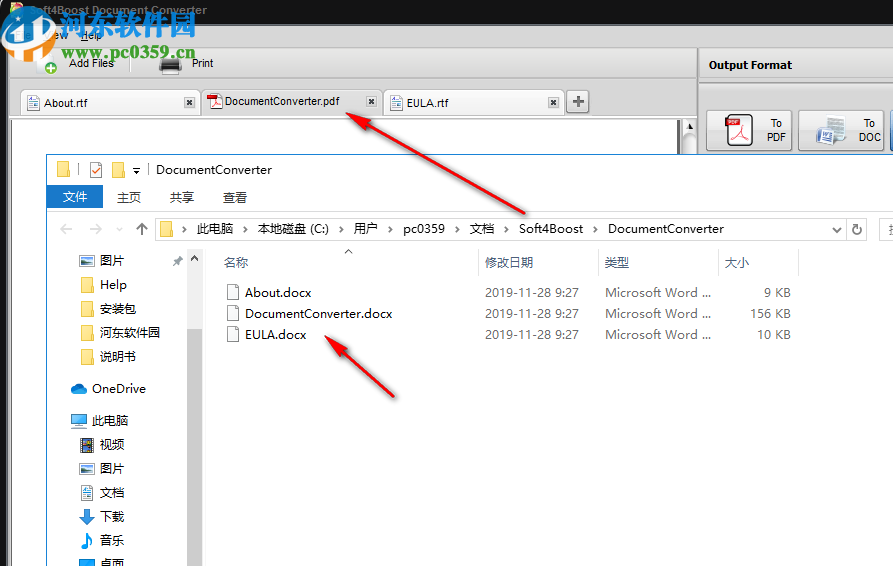Open the 安装包 folder in sidebar
Screen dimensions: 893x566
(118, 309)
